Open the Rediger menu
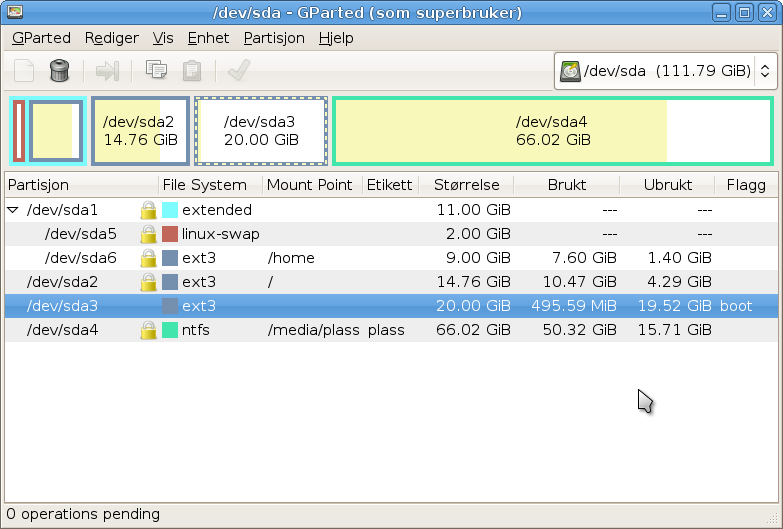This screenshot has height=529, width=783. [112, 38]
